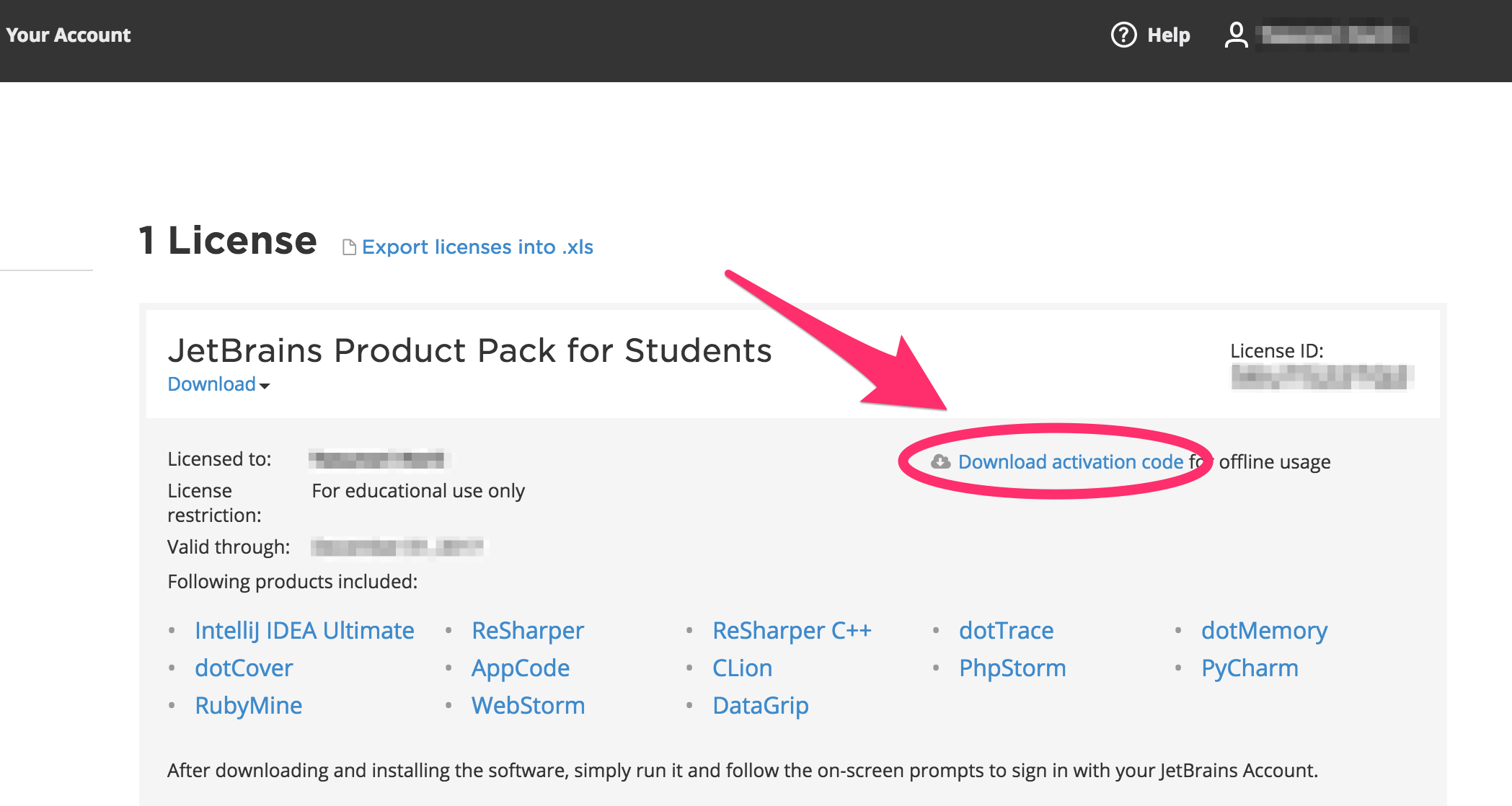Image resolution: width=1512 pixels, height=806 pixels.
Task: Click the 'License ID:' label
Action: pos(1277,351)
